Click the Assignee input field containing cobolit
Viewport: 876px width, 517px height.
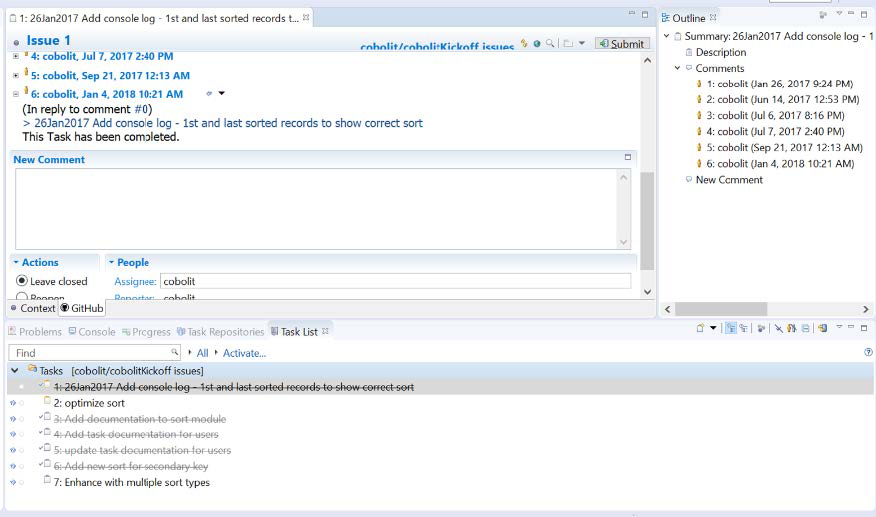pyautogui.click(x=396, y=281)
